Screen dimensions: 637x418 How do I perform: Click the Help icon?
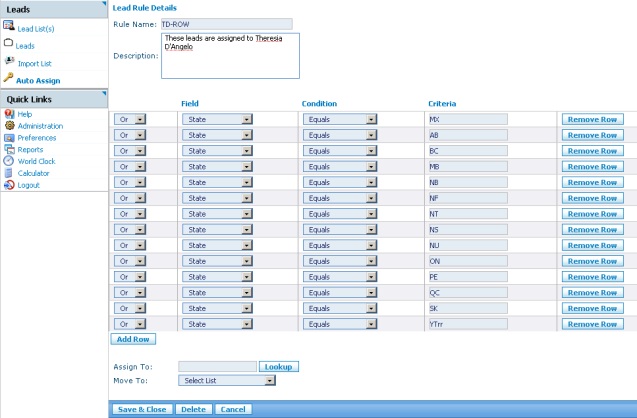pos(9,114)
